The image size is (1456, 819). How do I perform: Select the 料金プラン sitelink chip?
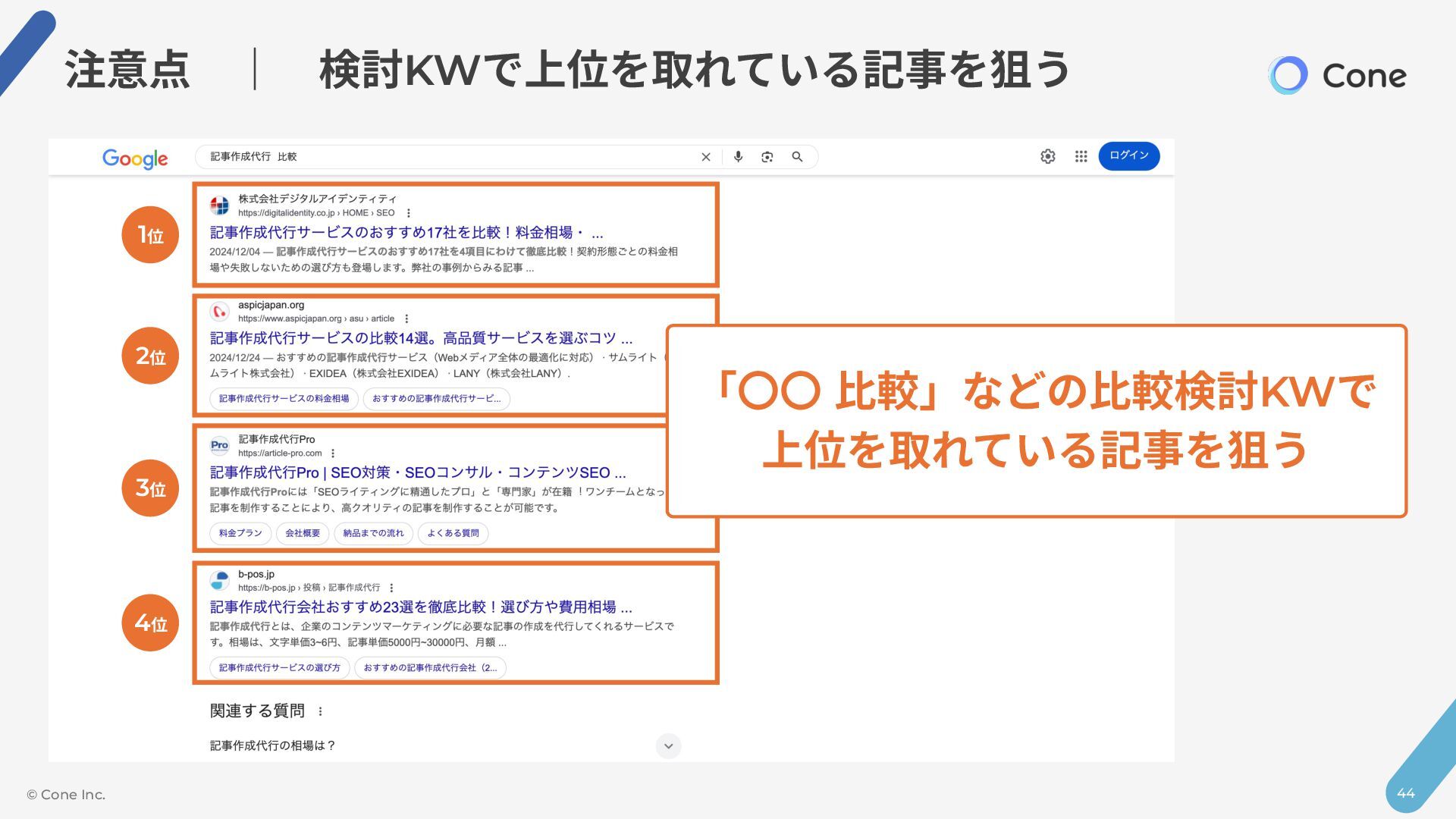click(240, 534)
